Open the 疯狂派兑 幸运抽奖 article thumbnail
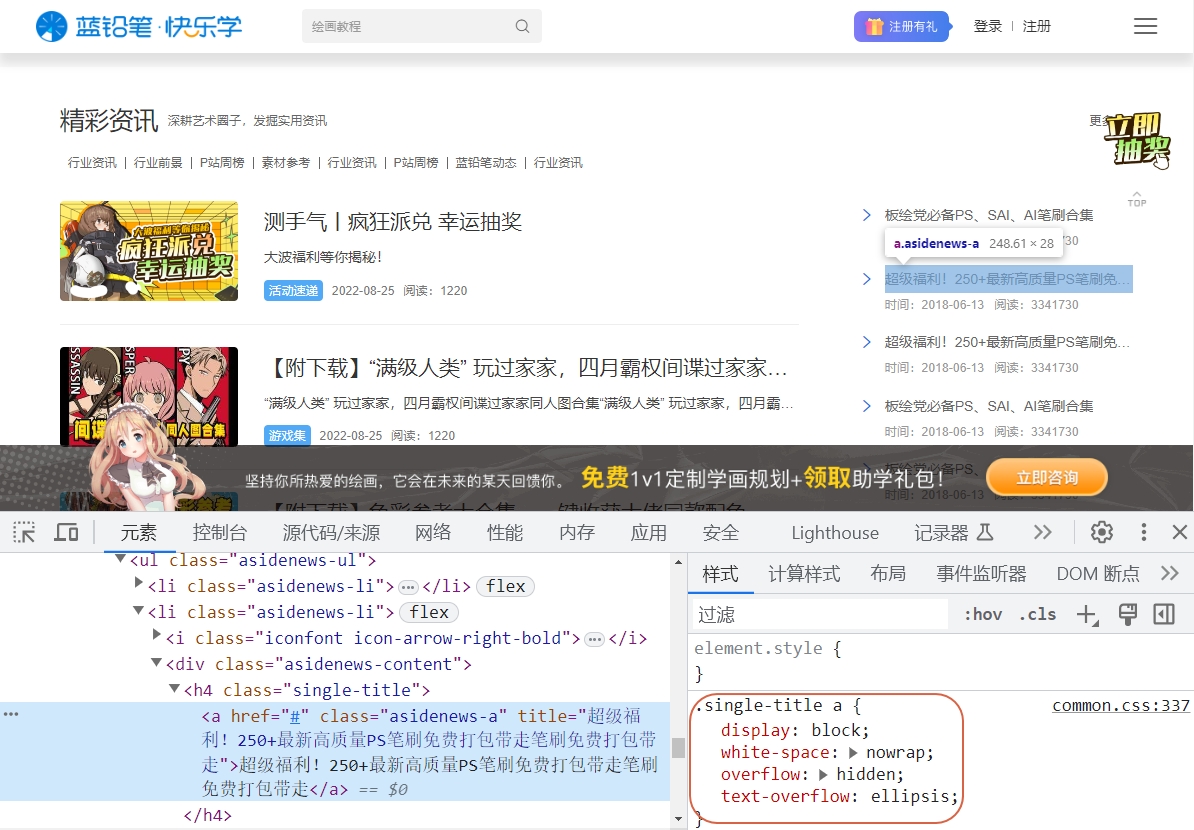The height and width of the screenshot is (830, 1194). click(x=149, y=251)
